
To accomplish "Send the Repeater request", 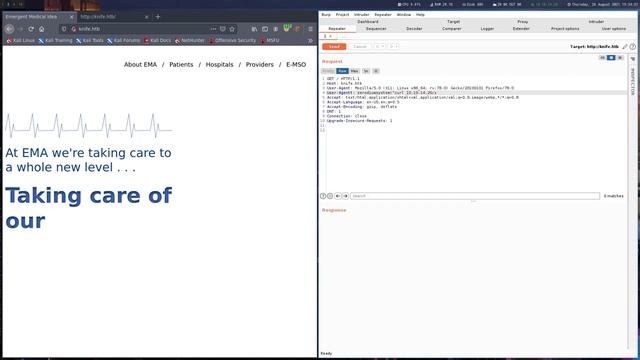I will [x=334, y=47].
